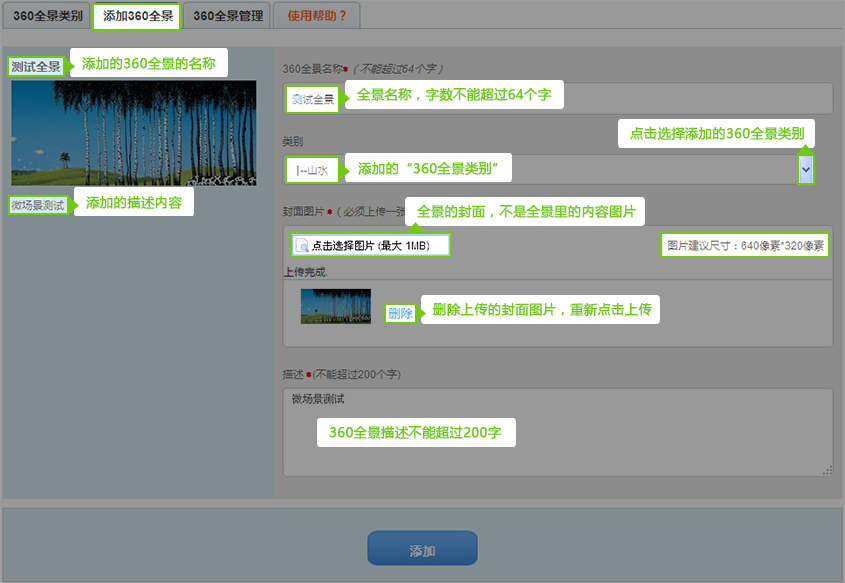
Task: Click the 删除 link beside cover image
Action: click(x=400, y=313)
